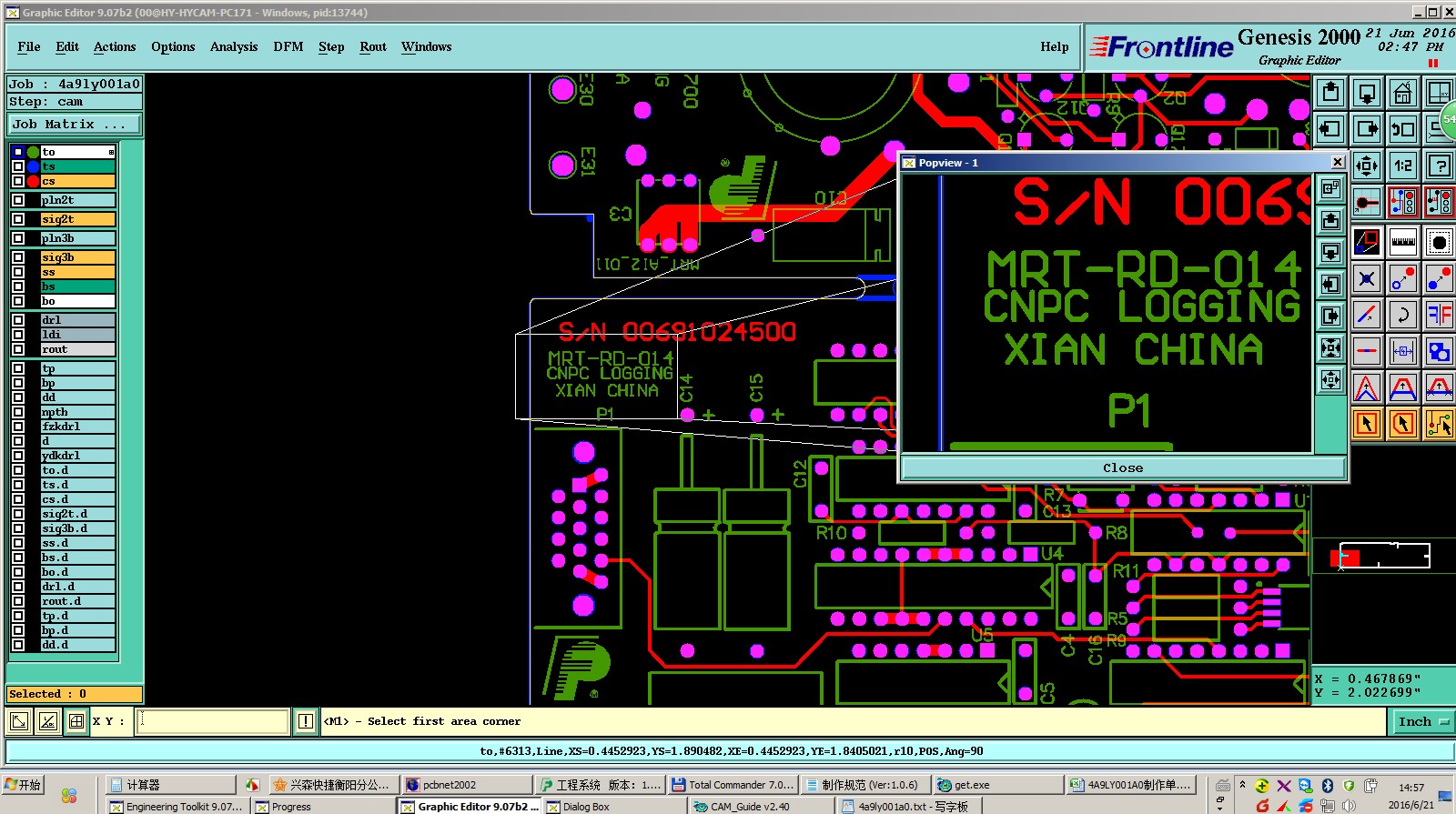Click the Job Matrix button

click(x=75, y=124)
